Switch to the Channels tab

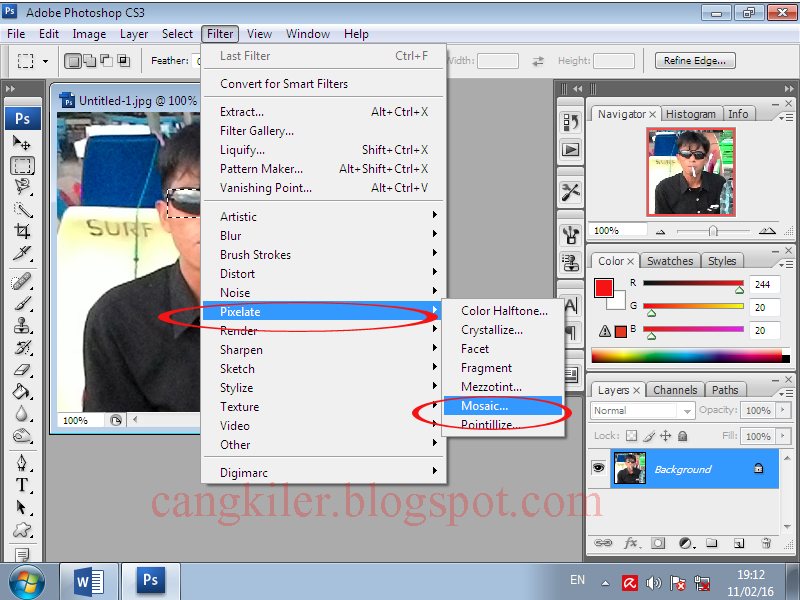coord(675,390)
